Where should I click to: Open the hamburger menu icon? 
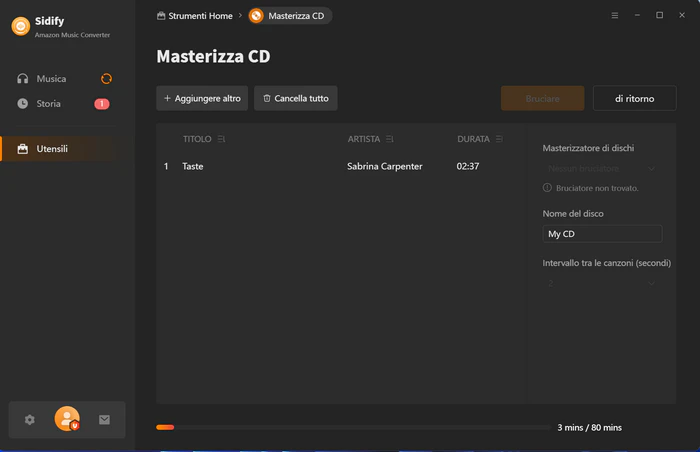(615, 16)
